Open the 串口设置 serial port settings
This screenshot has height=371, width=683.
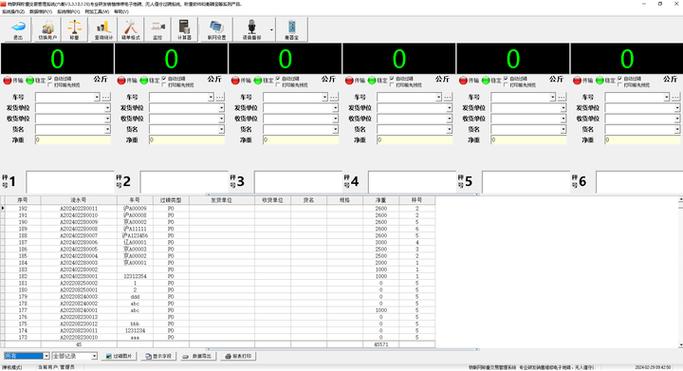[x=216, y=30]
